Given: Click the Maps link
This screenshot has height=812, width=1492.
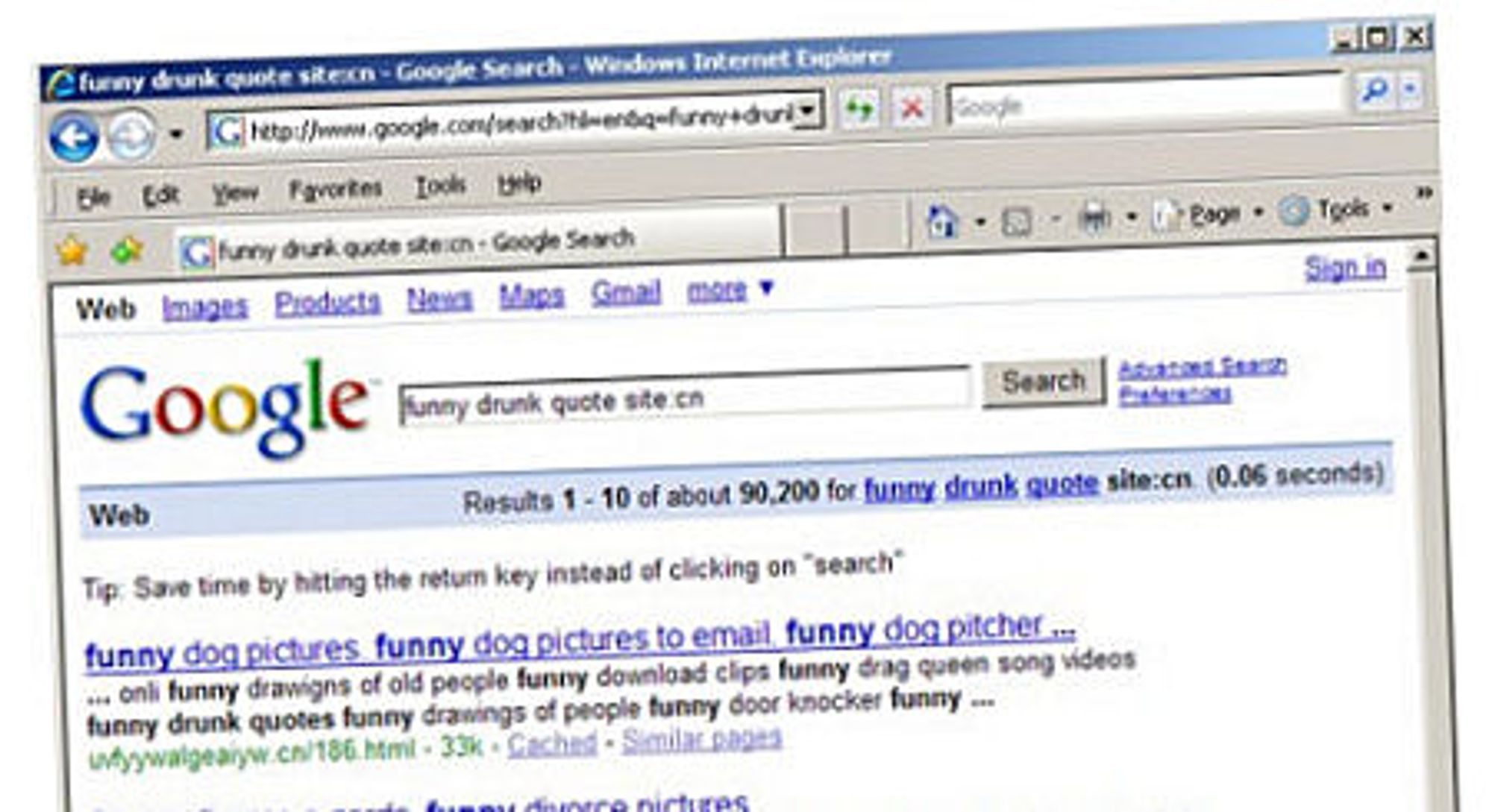Looking at the screenshot, I should tap(531, 295).
